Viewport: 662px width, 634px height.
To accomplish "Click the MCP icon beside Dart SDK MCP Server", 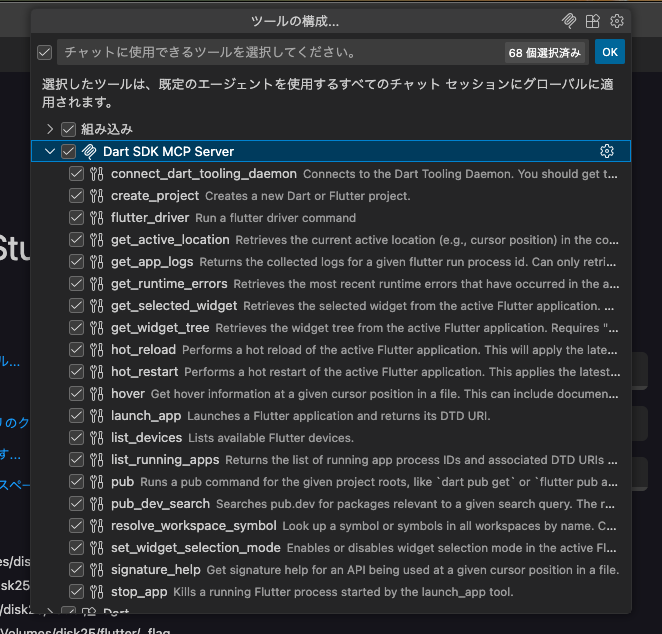I will click(x=89, y=151).
